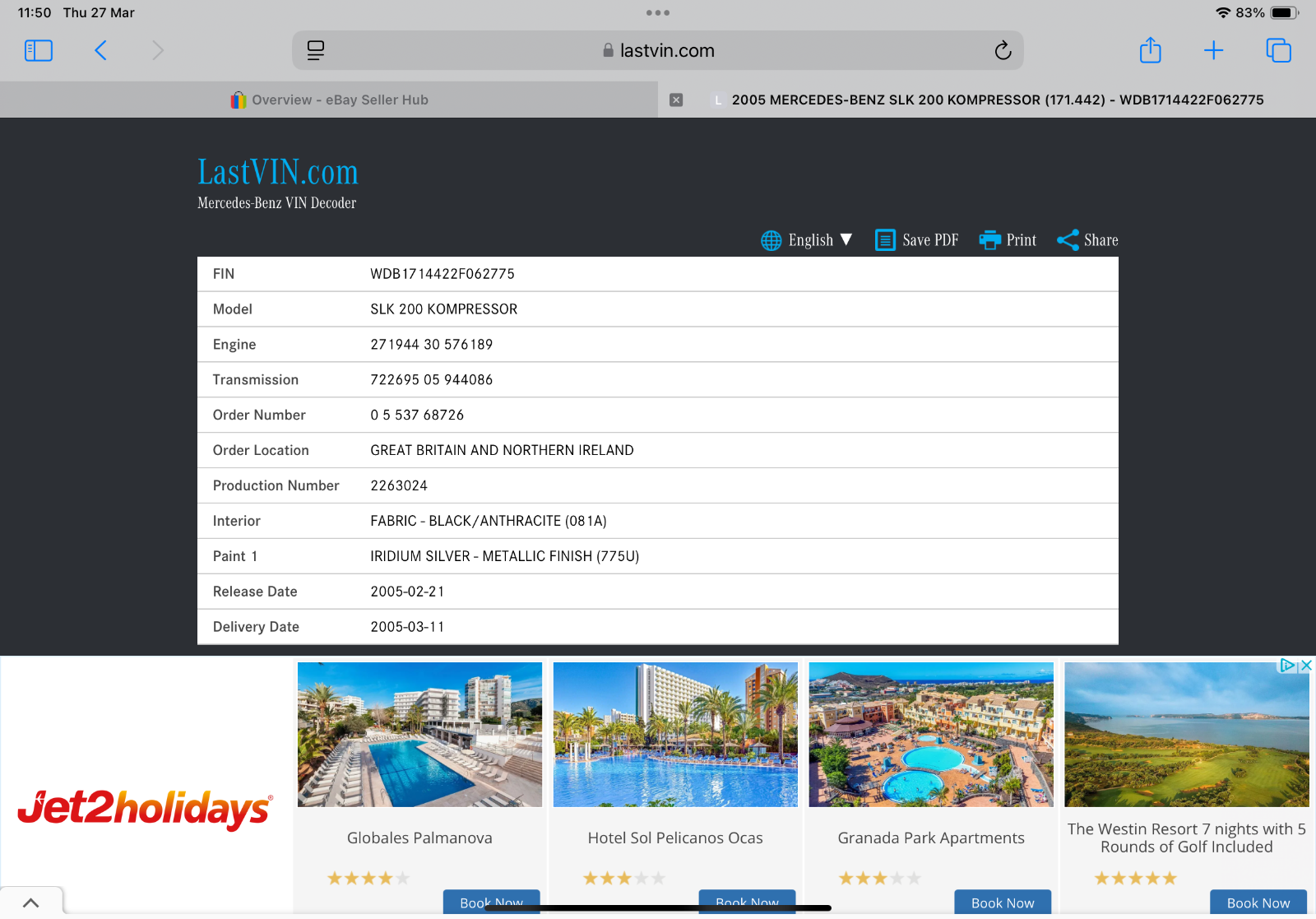Screen dimensions: 1316x919
Task: Show the tab overview
Action: point(1279,51)
